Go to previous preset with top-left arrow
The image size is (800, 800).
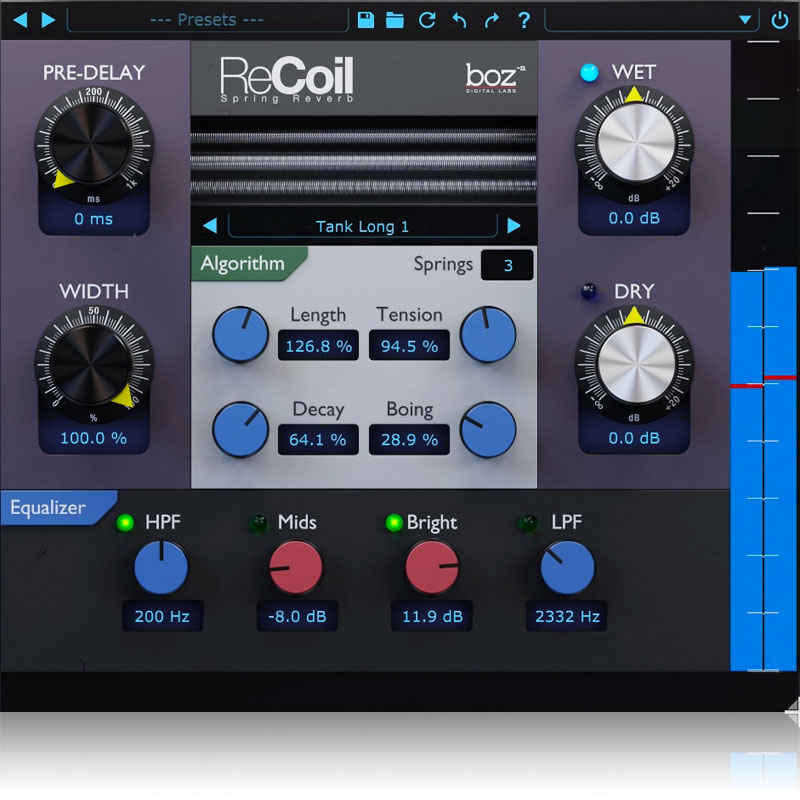pos(20,20)
